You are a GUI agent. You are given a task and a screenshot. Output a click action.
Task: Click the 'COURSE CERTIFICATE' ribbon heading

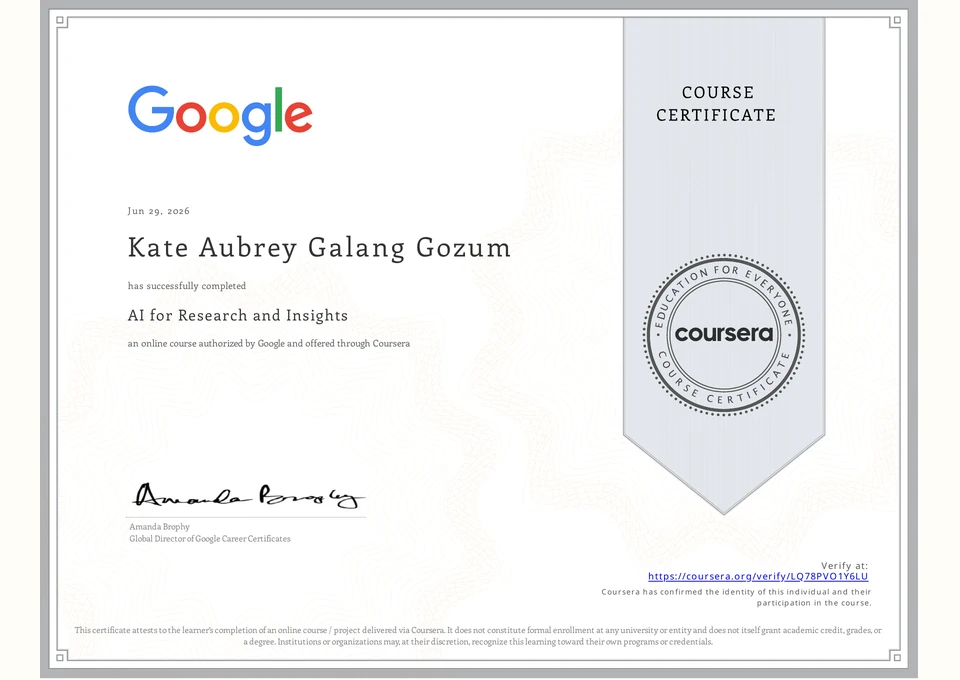[x=716, y=104]
